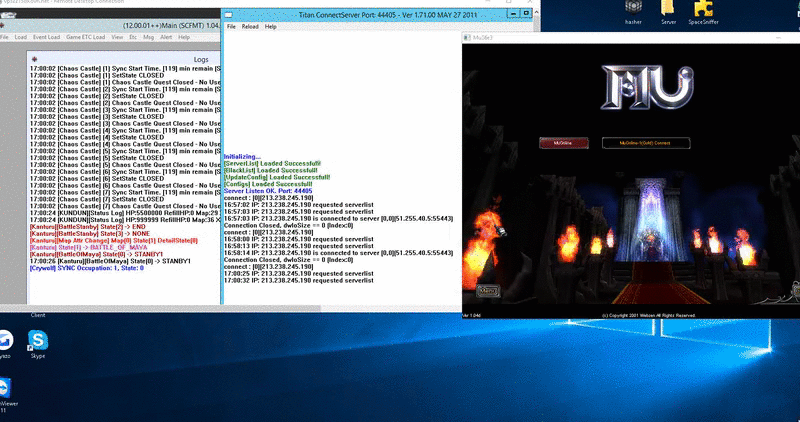The width and height of the screenshot is (800, 422).
Task: Click the MuS6e3 window title icon
Action: pyautogui.click(x=467, y=37)
